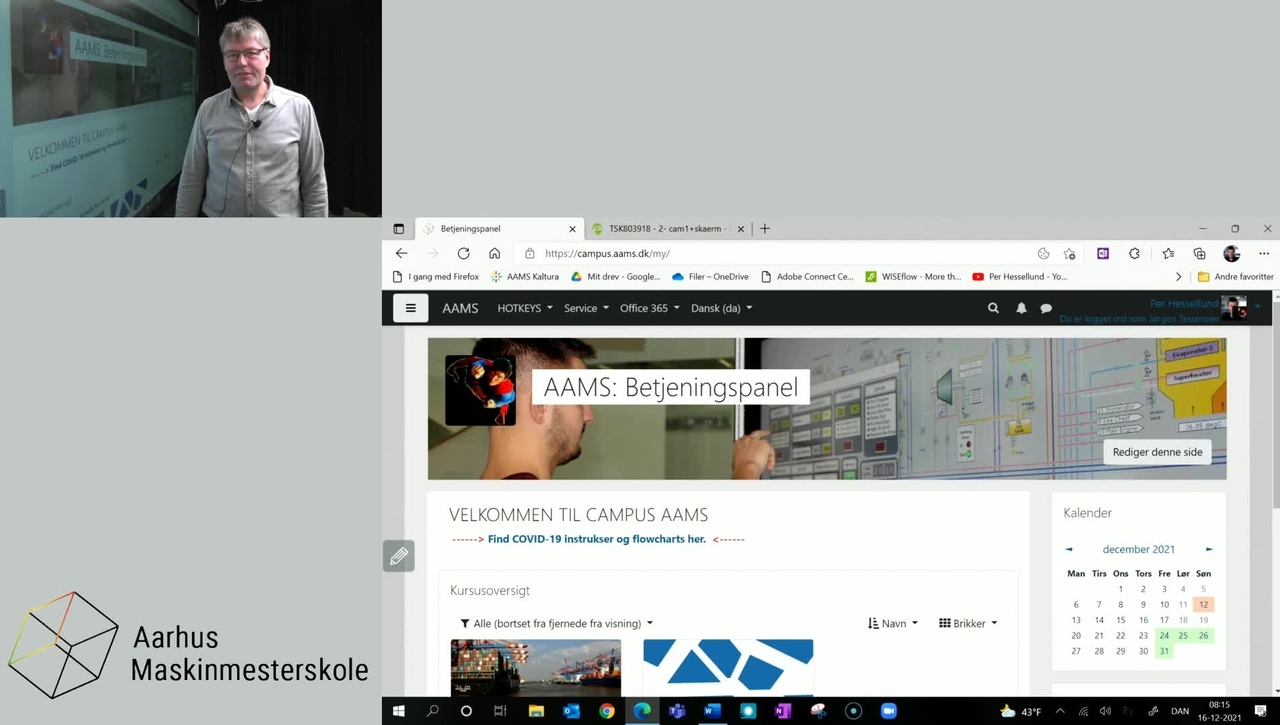Viewport: 1280px width, 725px height.
Task: Open the Navn sort dropdown
Action: [x=893, y=623]
